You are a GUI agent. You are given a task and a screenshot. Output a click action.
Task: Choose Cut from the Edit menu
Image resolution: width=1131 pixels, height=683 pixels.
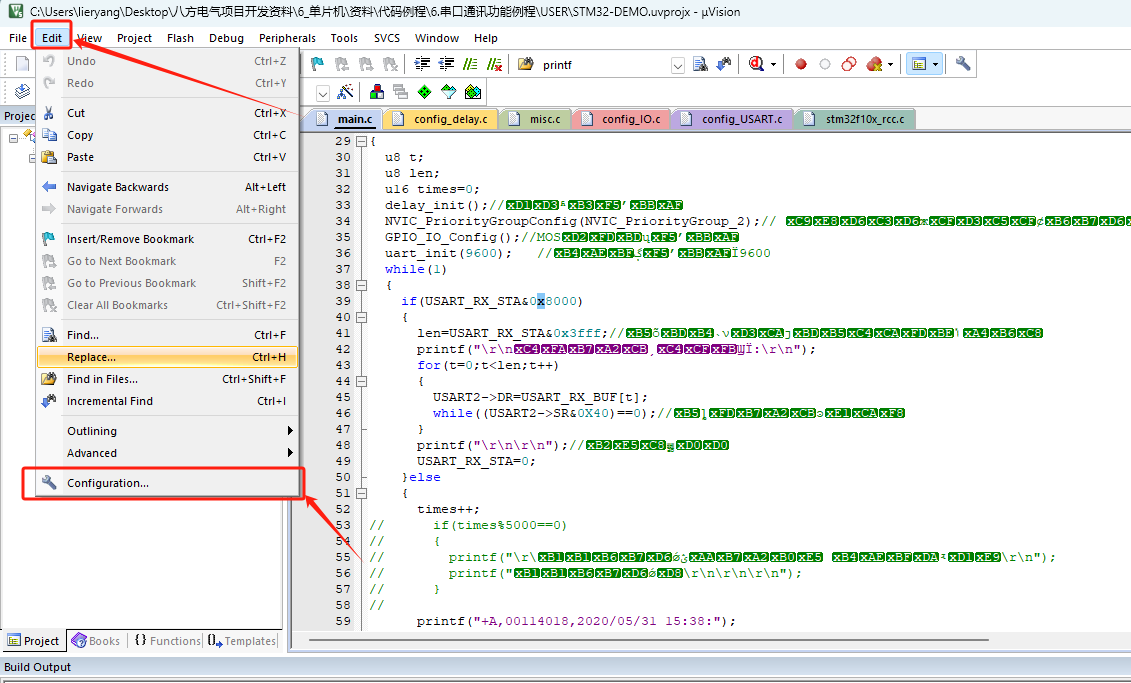[x=167, y=113]
